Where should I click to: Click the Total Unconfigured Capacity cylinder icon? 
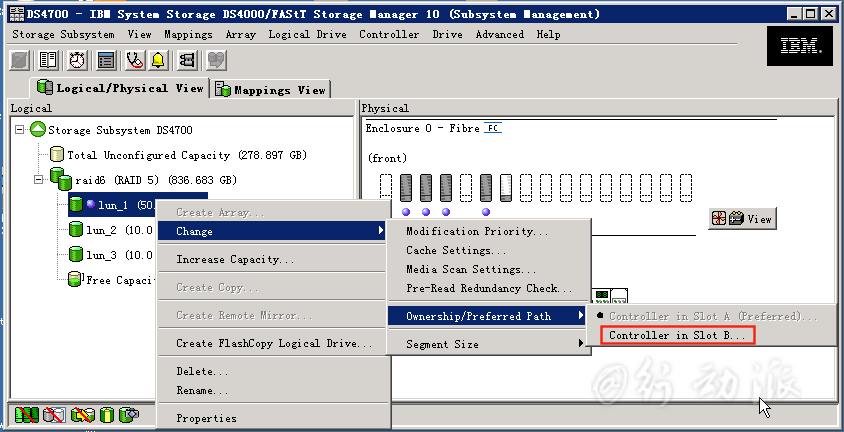point(57,155)
